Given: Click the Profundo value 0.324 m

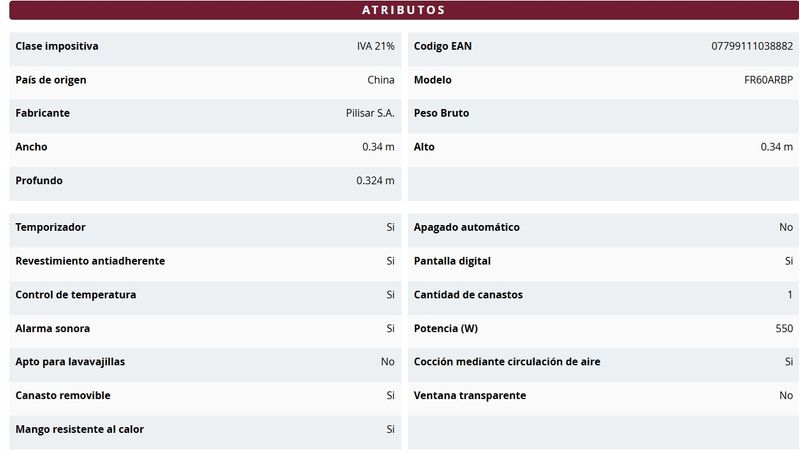Looking at the screenshot, I should 375,181.
